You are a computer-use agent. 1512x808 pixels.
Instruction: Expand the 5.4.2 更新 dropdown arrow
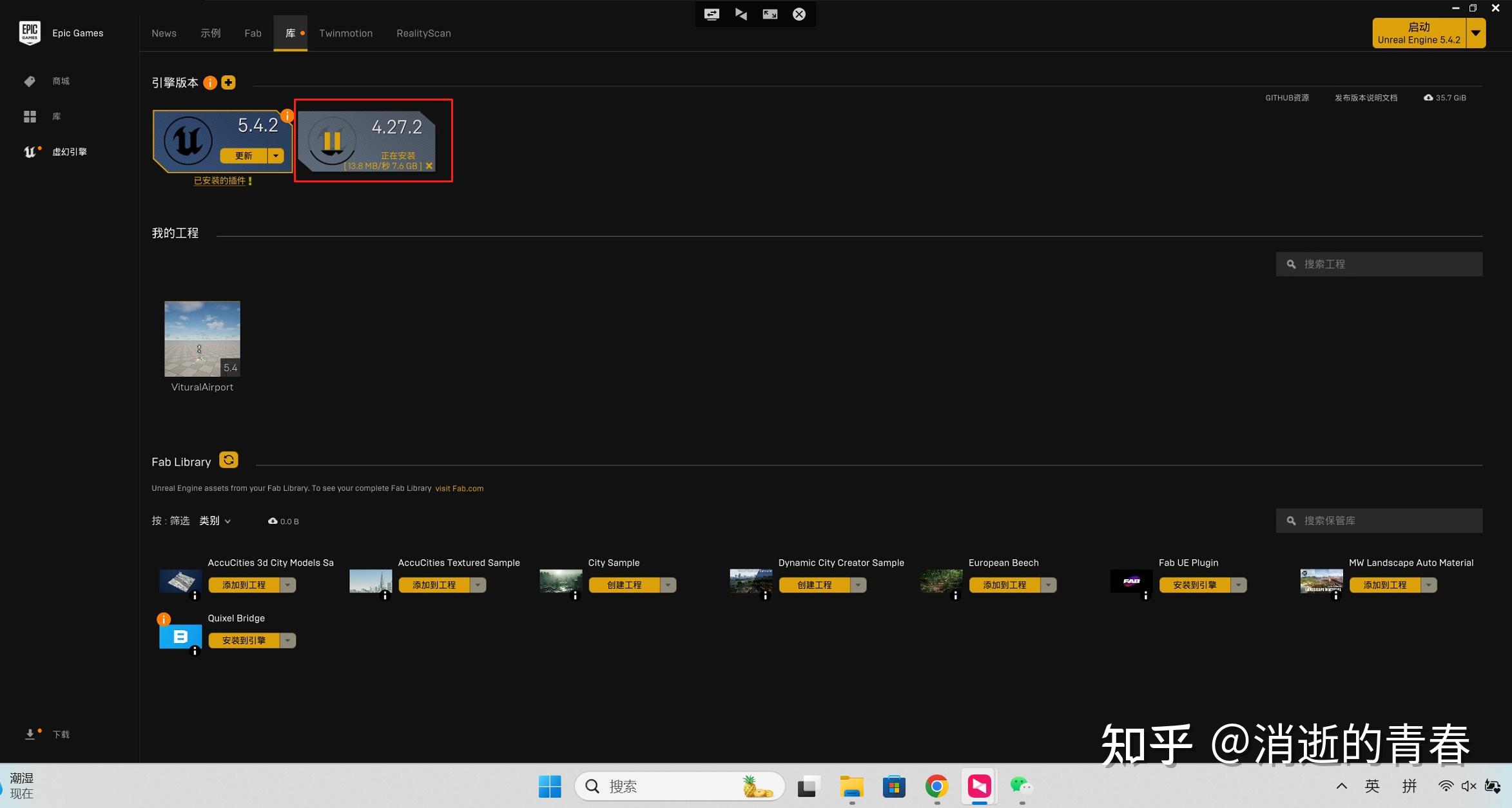(x=276, y=156)
